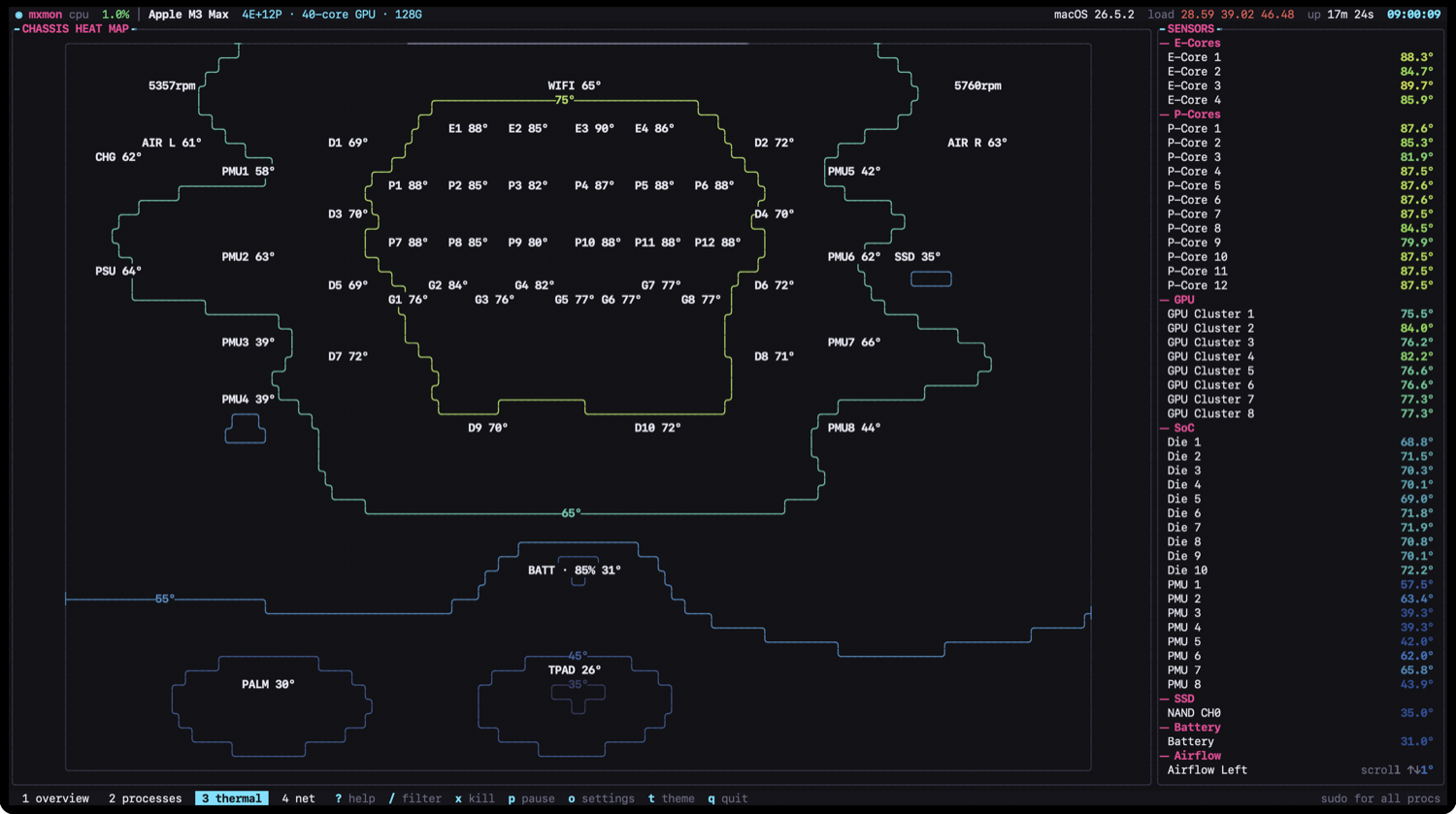The height and width of the screenshot is (814, 1456).
Task: Click the BATT · 85% 31° label
Action: pos(575,570)
